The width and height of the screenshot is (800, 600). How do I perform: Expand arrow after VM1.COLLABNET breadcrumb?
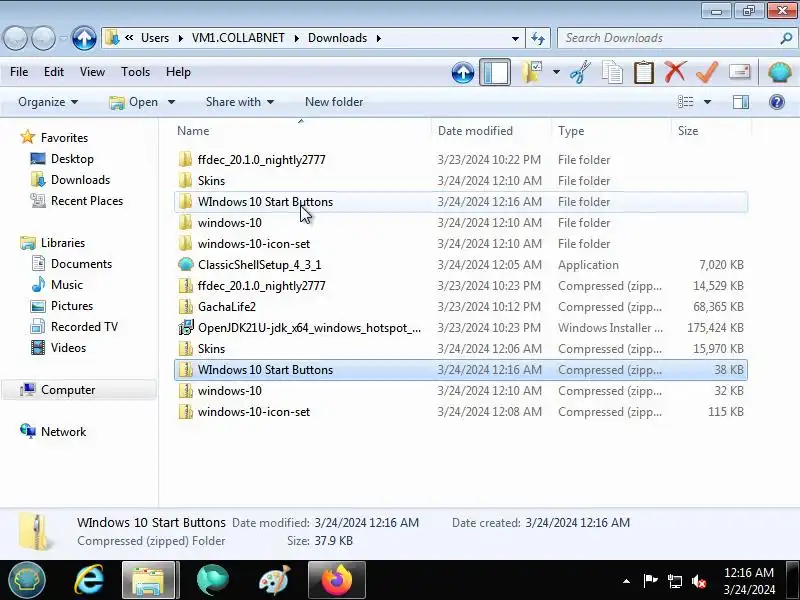[x=296, y=38]
